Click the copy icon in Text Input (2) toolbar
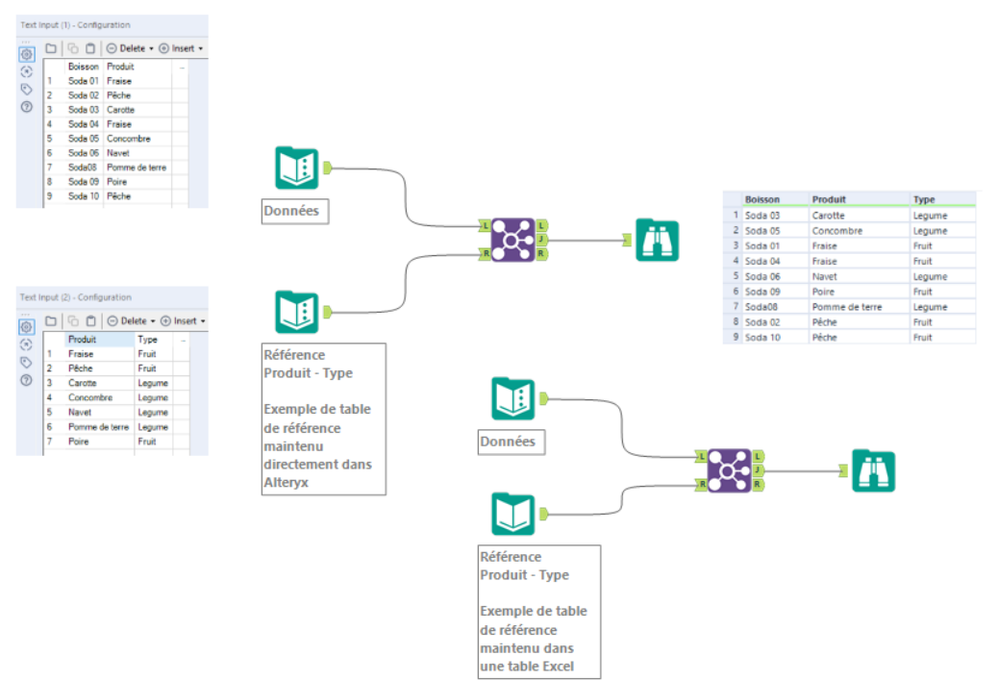 [73, 321]
